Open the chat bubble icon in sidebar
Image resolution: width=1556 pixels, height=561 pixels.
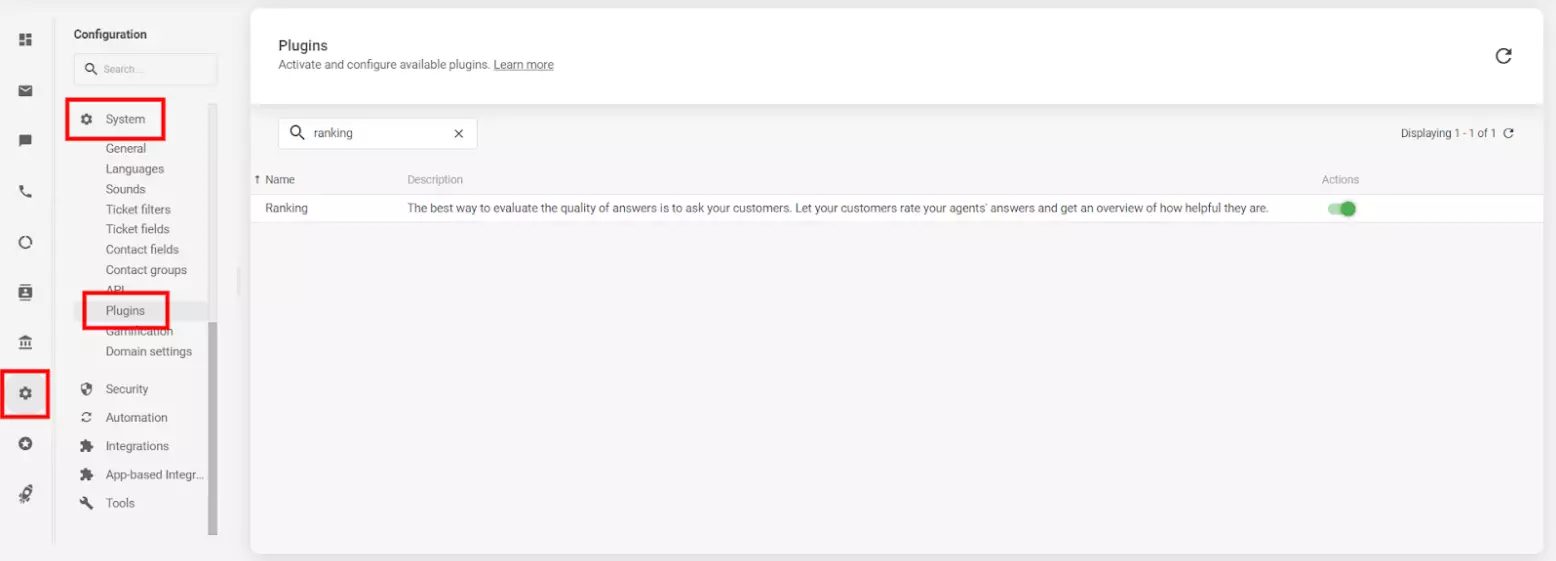tap(26, 141)
